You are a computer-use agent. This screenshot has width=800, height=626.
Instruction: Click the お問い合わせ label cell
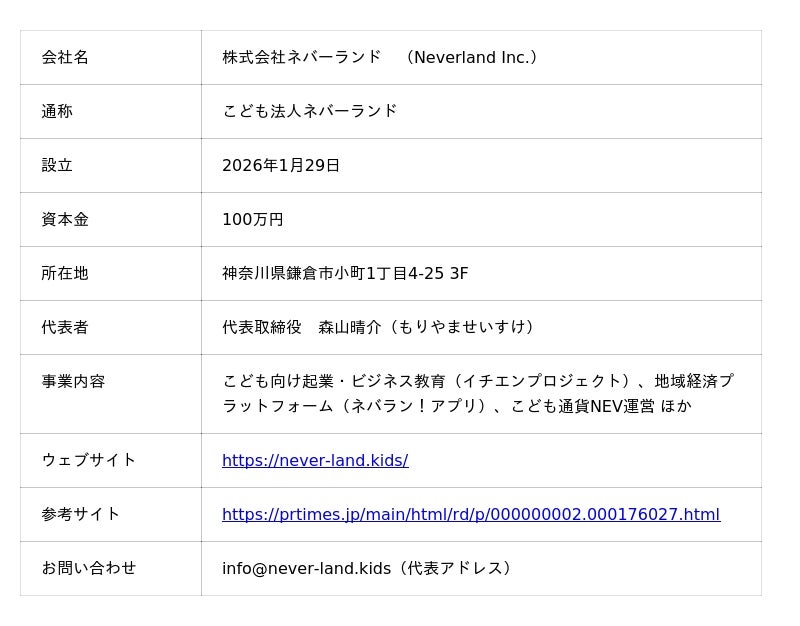click(89, 568)
